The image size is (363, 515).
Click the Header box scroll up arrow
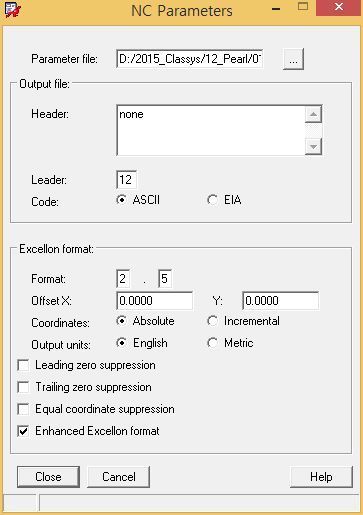(x=313, y=114)
